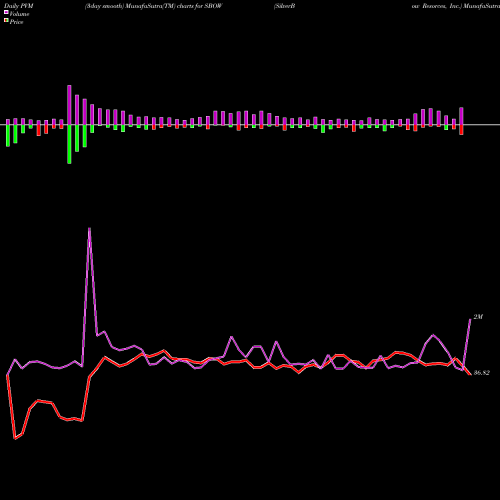This screenshot has height=500, width=500.
Task: Click the Volume legend color swatch
Action: [6, 12]
